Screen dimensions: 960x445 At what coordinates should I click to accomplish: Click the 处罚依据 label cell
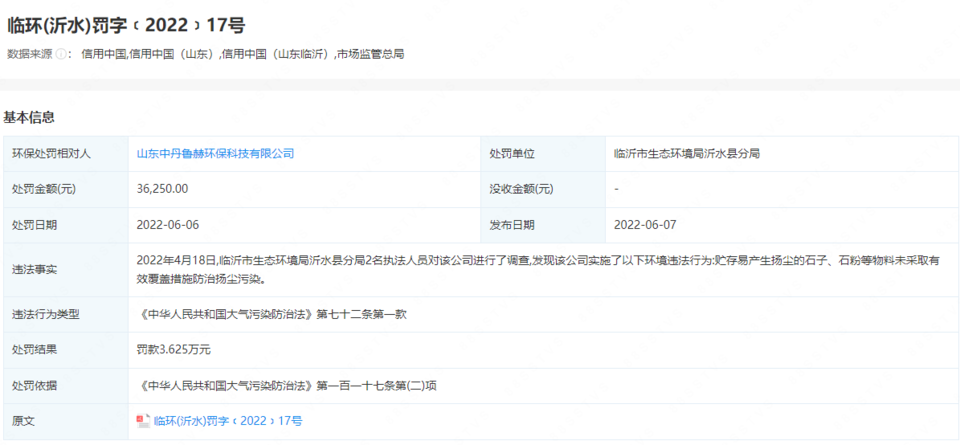[x=66, y=386]
